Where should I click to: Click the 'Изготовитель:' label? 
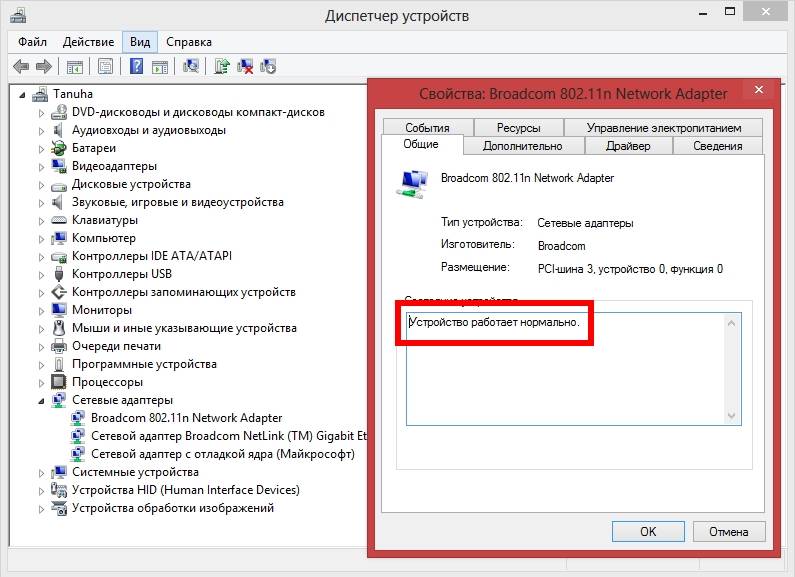478,244
